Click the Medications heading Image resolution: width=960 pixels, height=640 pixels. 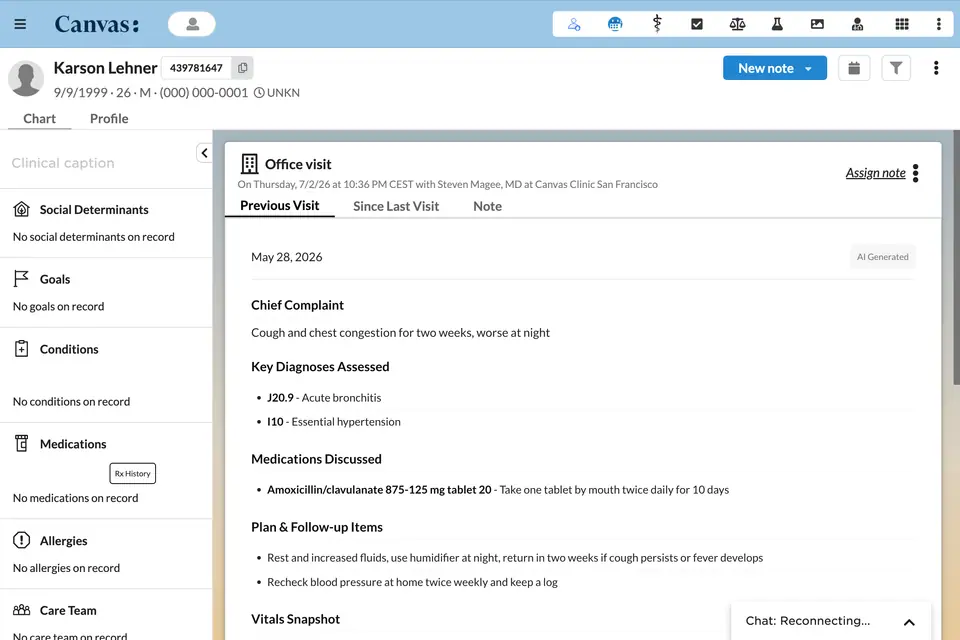coord(73,444)
